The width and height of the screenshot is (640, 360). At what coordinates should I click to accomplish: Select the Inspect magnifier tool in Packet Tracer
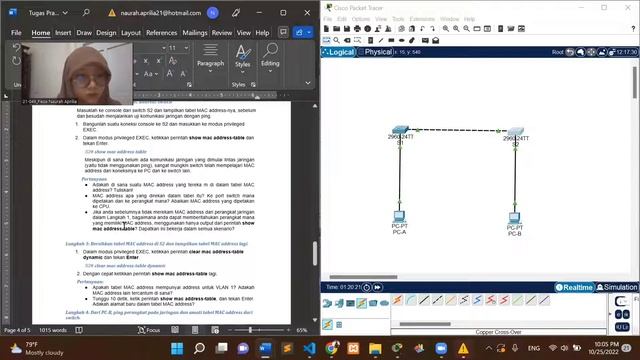(x=336, y=40)
